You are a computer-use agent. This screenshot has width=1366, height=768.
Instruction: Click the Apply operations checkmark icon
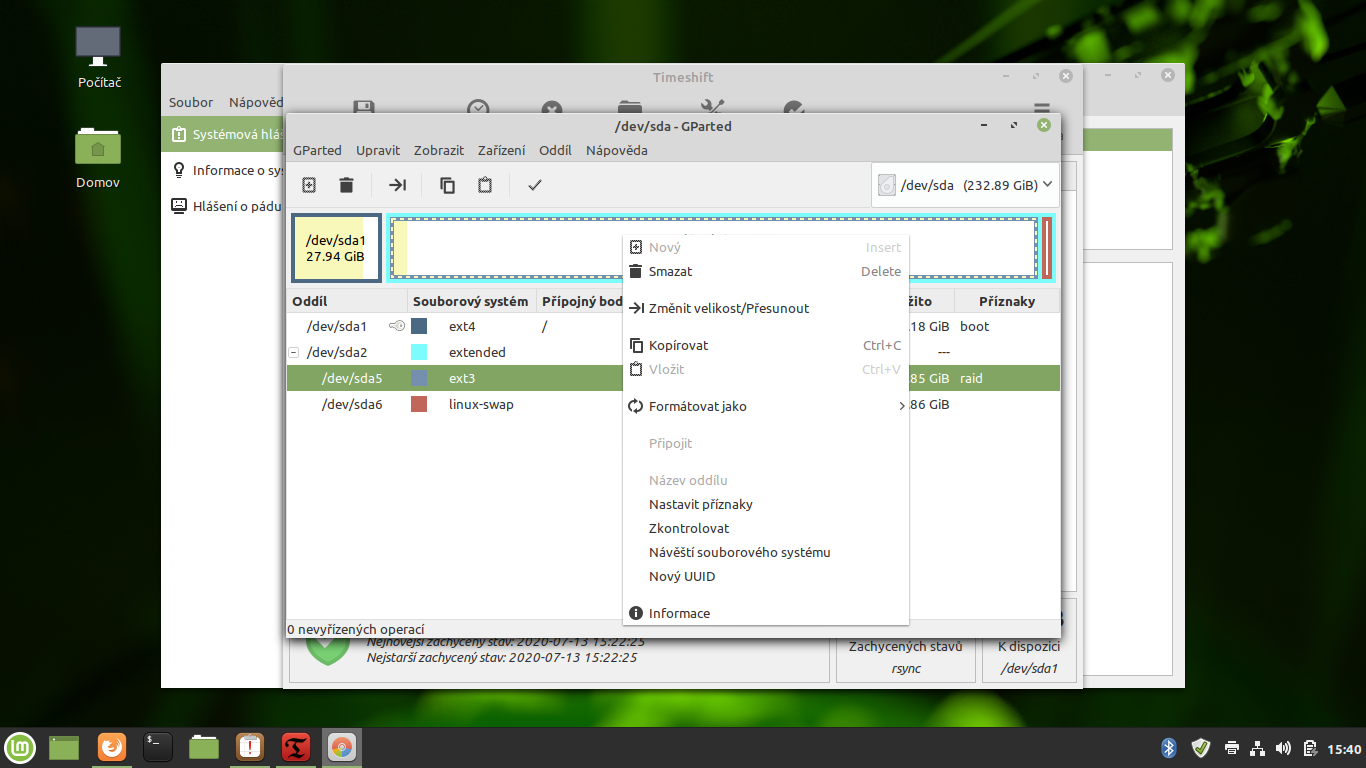[x=535, y=185]
